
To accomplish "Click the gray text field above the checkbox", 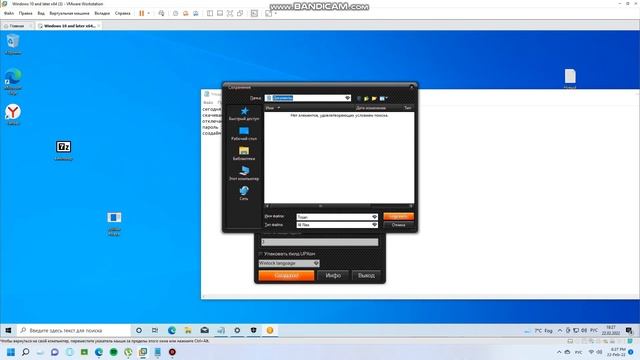I will [320, 242].
